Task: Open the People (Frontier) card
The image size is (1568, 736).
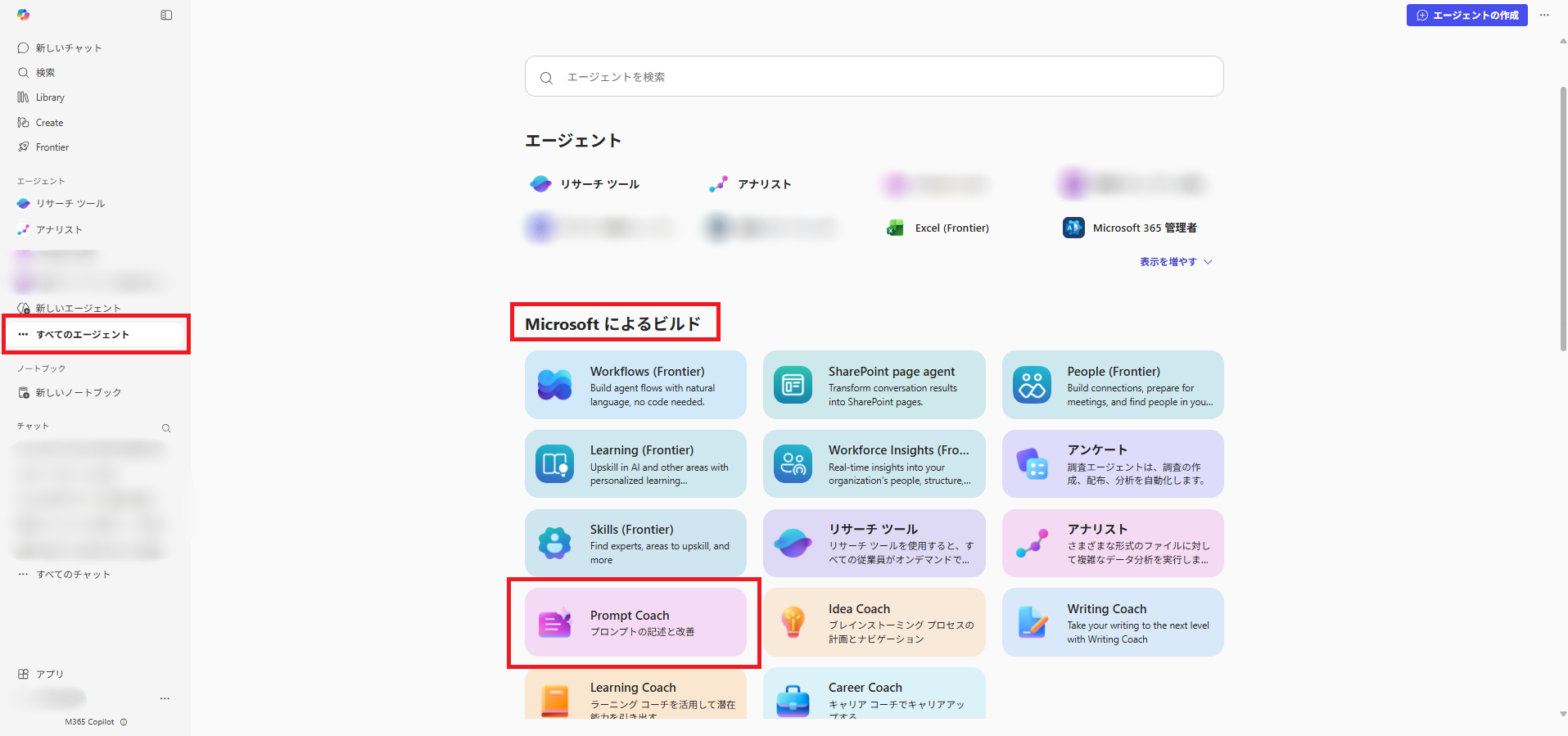Action: [x=1113, y=385]
